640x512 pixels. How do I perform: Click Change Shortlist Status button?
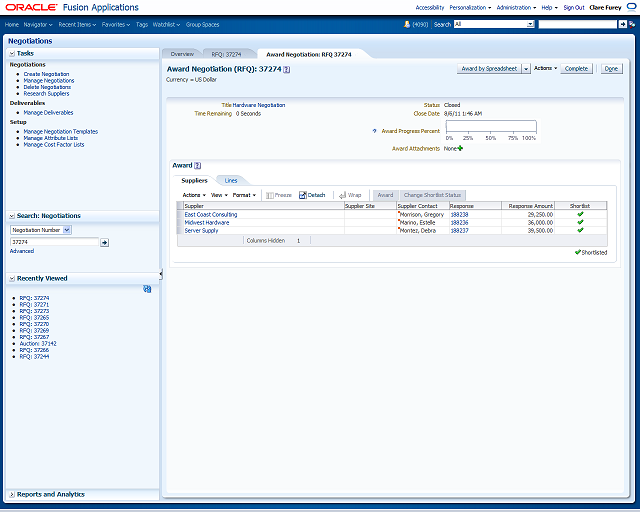(x=432, y=195)
